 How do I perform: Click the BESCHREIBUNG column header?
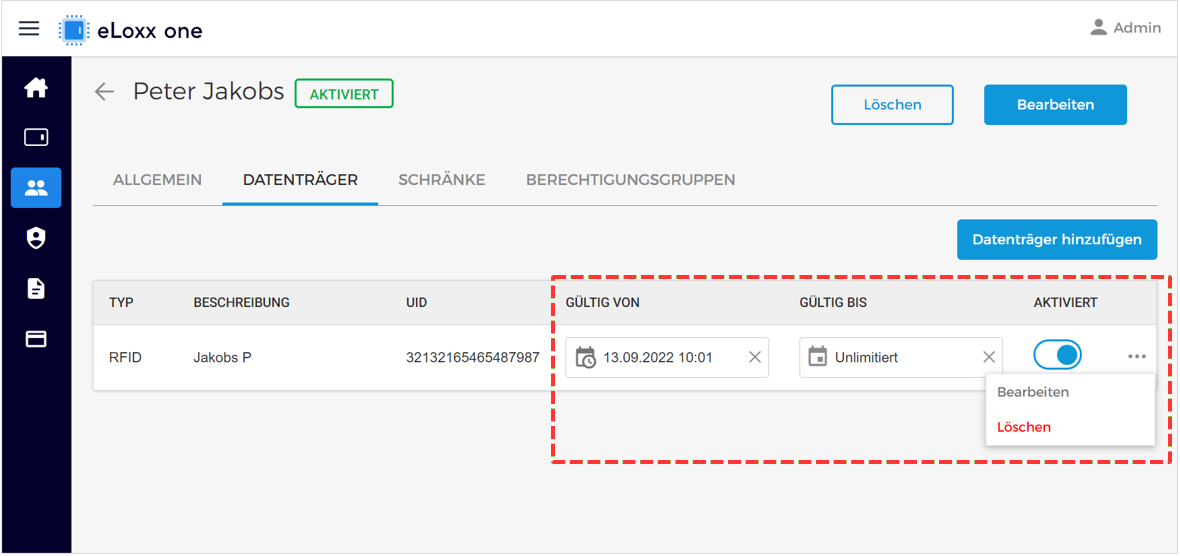242,302
